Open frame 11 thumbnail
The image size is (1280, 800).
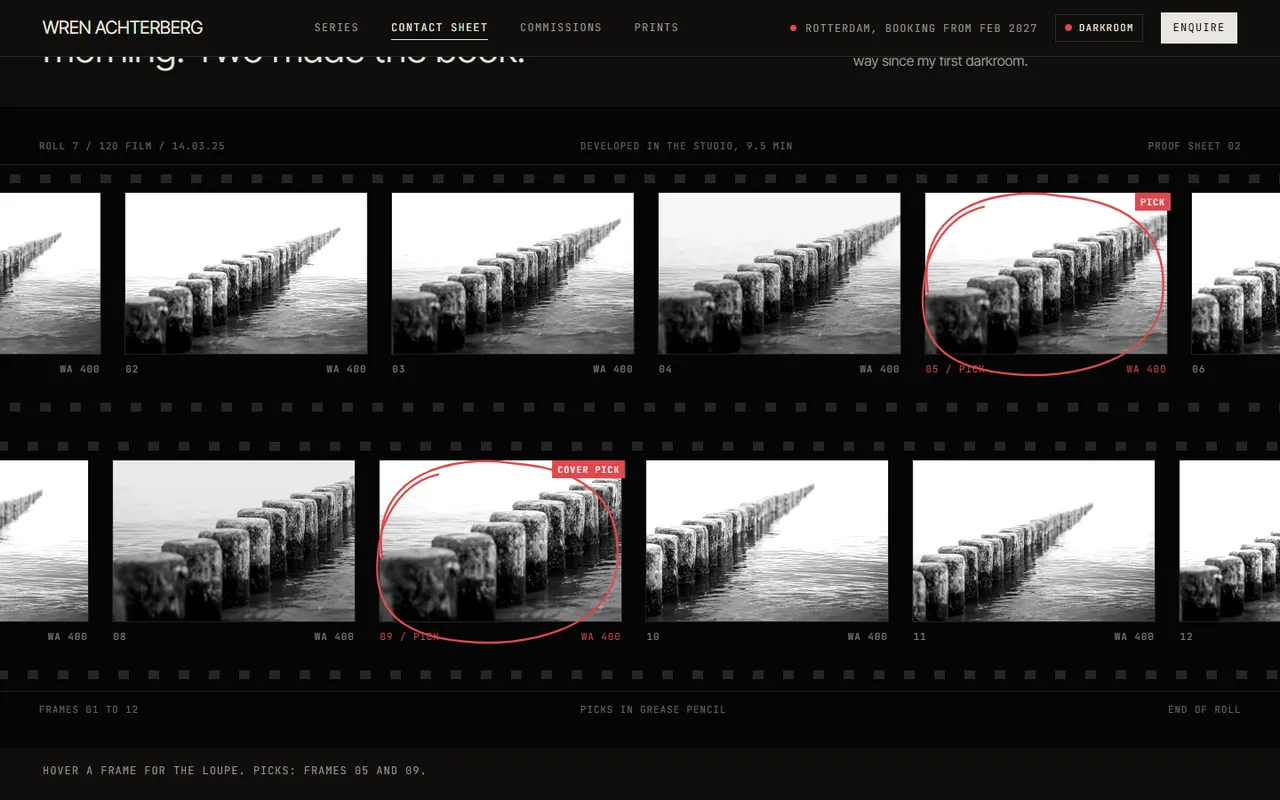pos(1034,541)
